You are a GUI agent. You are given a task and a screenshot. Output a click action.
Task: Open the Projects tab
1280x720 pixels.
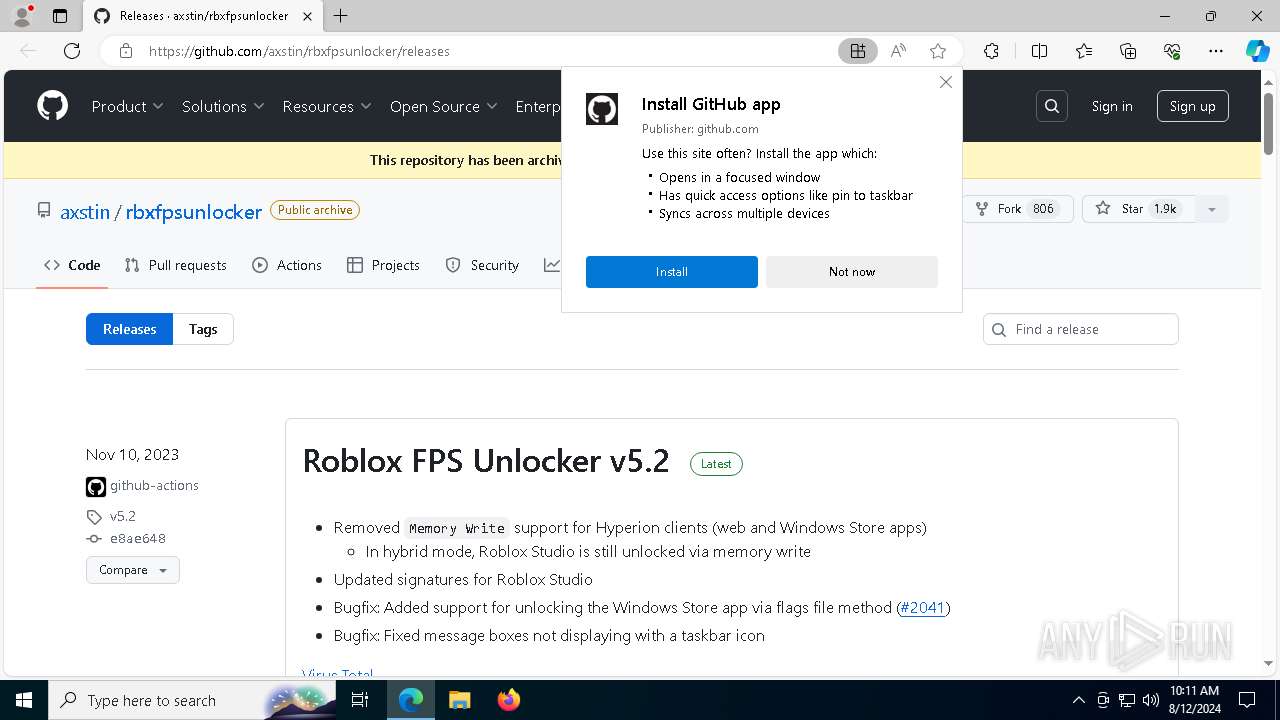pos(383,265)
